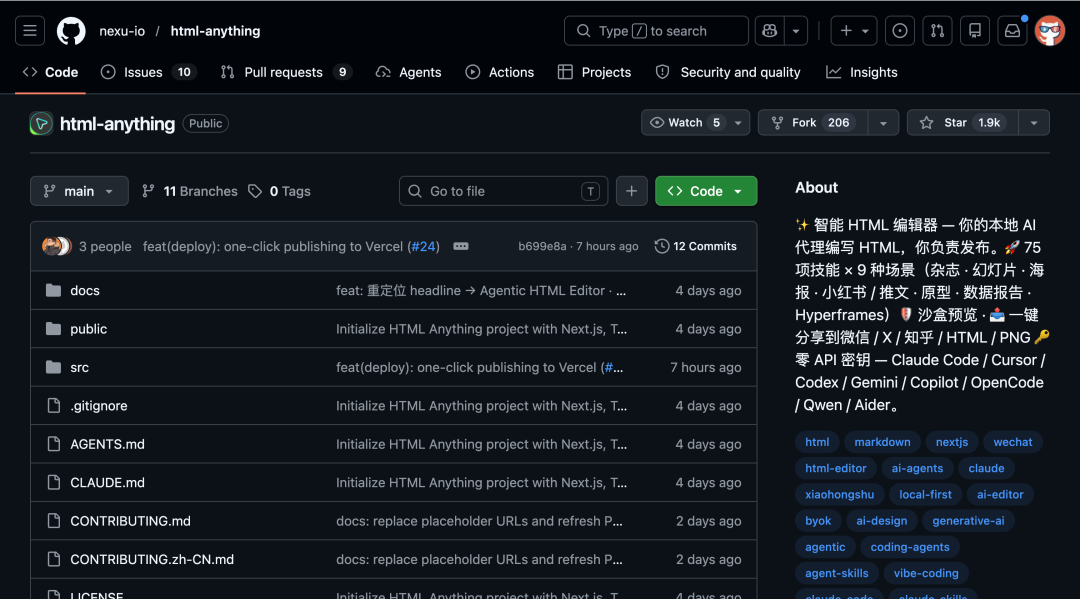Fork the repository
Image resolution: width=1080 pixels, height=599 pixels.
813,123
